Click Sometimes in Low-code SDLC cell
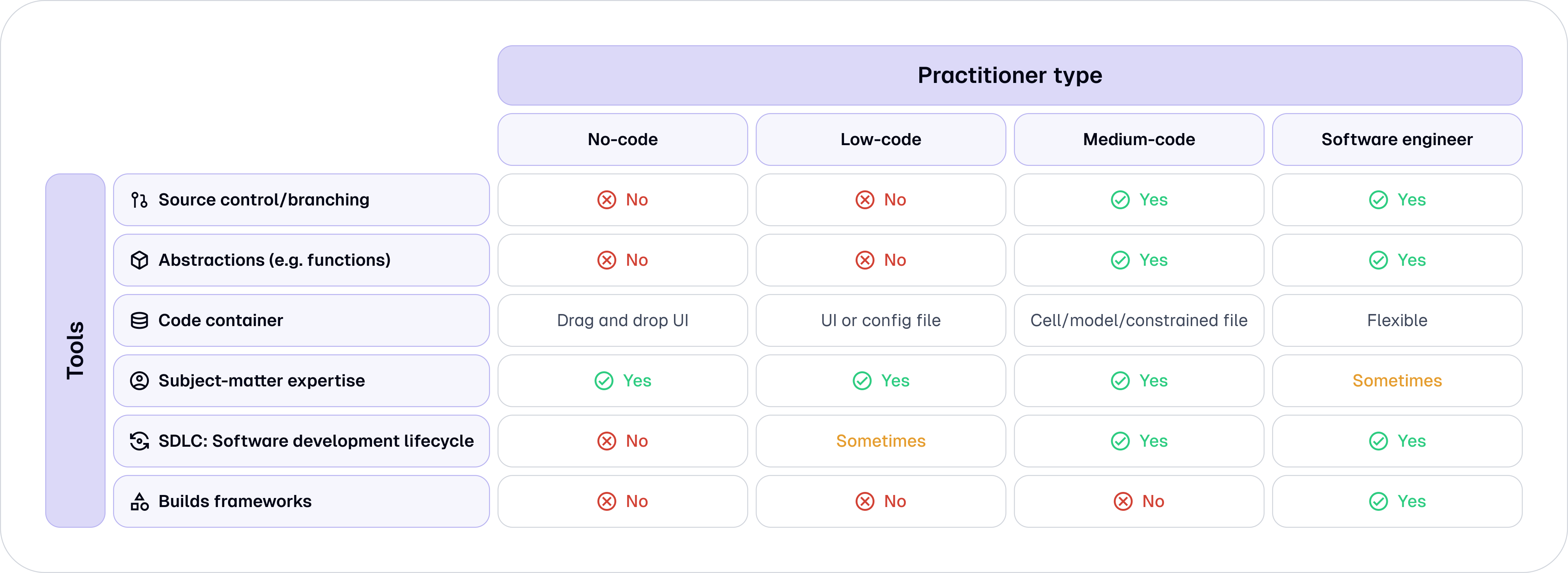1568x573 pixels. 881,441
